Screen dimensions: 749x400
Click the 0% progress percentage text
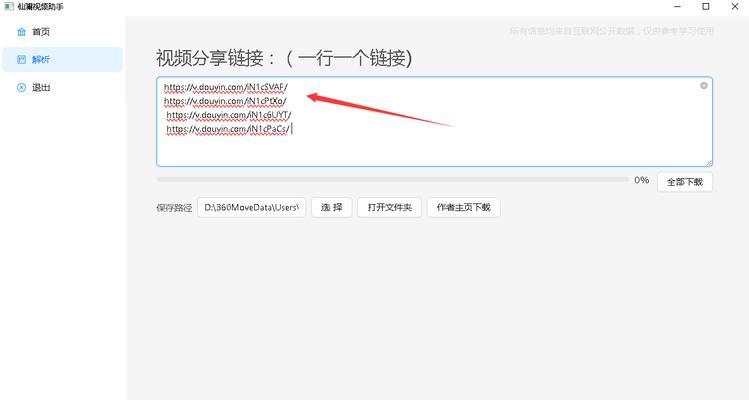(642, 180)
